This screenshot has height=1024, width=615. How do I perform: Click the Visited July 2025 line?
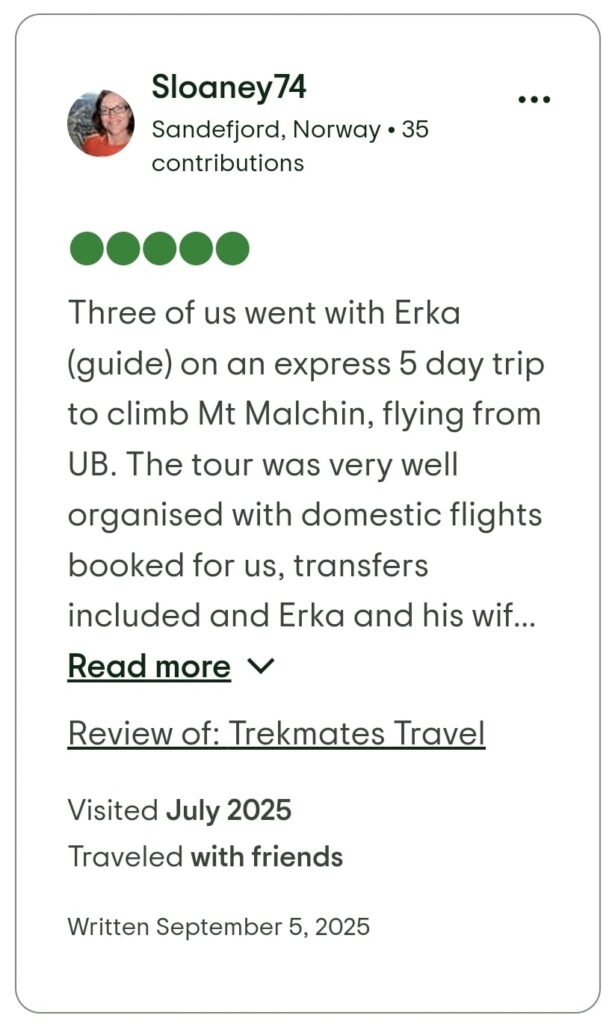pyautogui.click(x=180, y=809)
